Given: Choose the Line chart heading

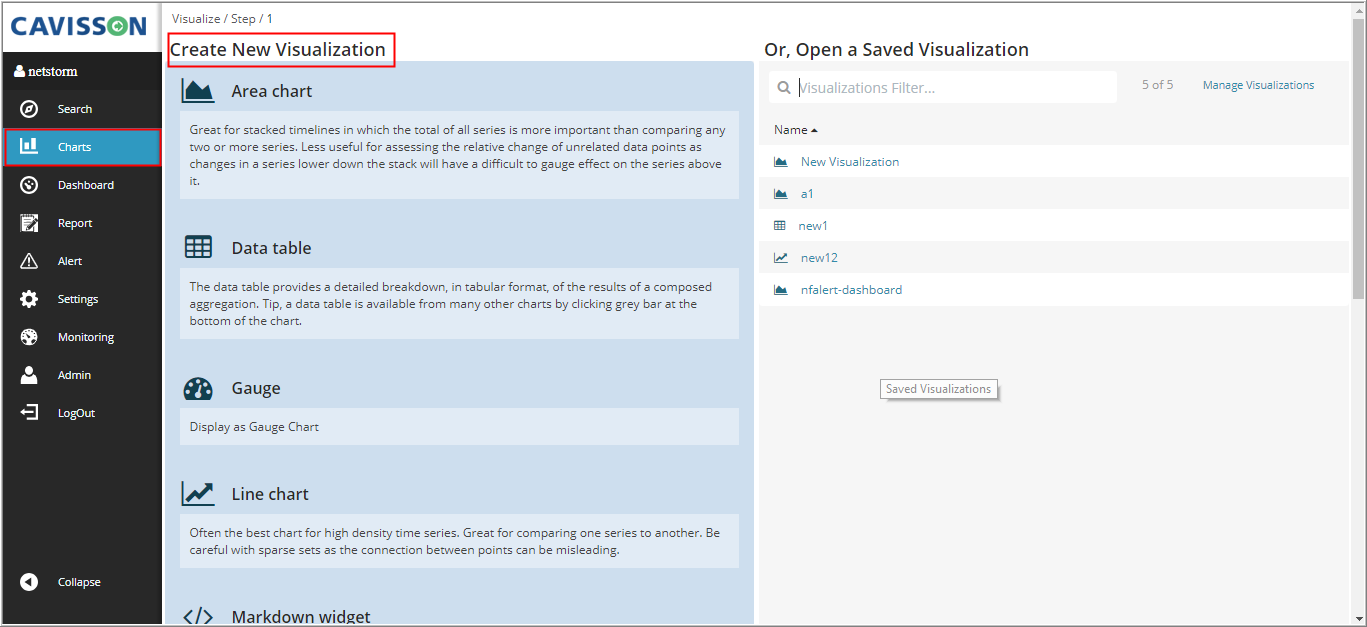Looking at the screenshot, I should tap(270, 494).
